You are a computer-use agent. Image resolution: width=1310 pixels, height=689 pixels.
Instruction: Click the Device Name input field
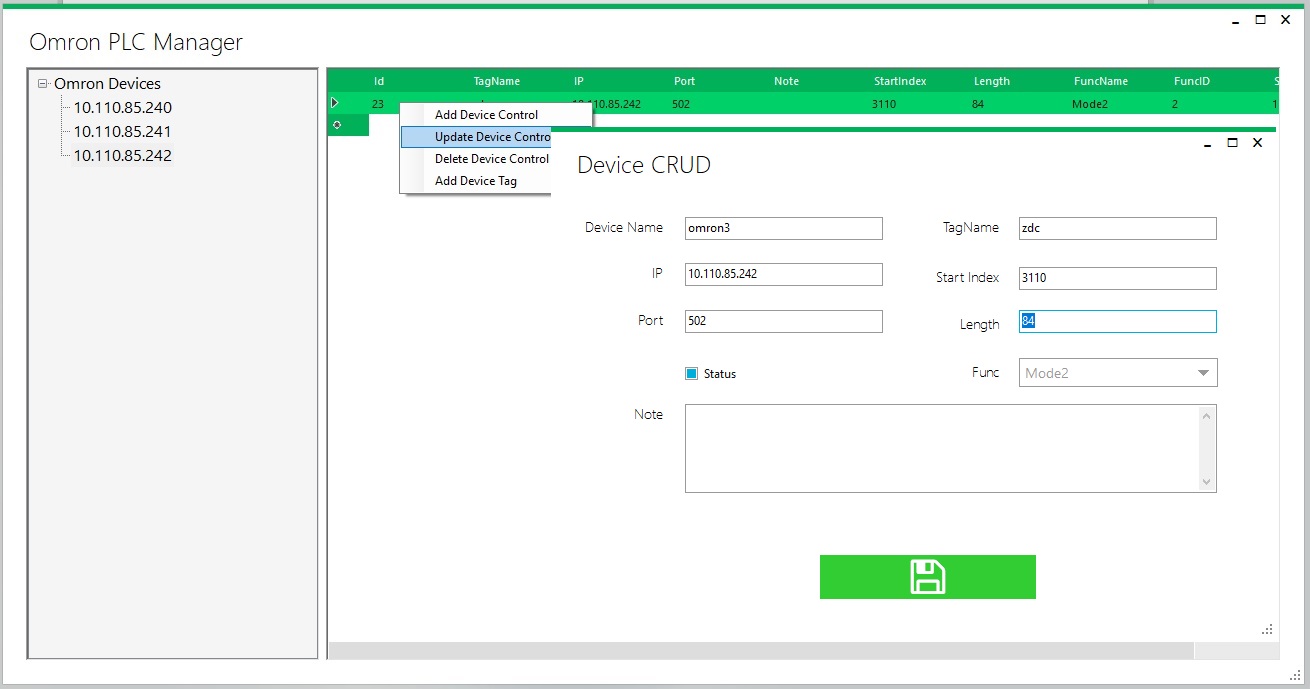tap(783, 228)
